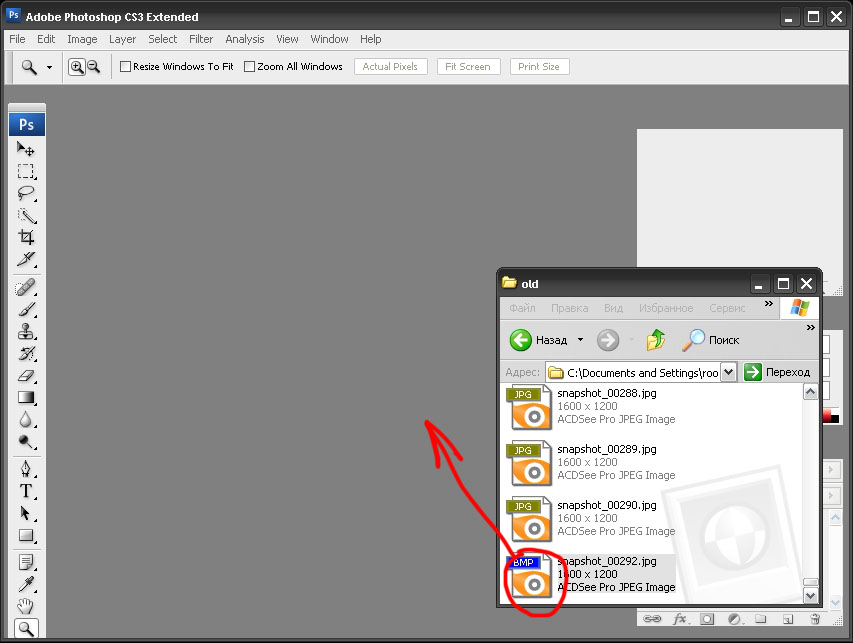Select the Eraser tool
The image size is (853, 643).
[26, 376]
